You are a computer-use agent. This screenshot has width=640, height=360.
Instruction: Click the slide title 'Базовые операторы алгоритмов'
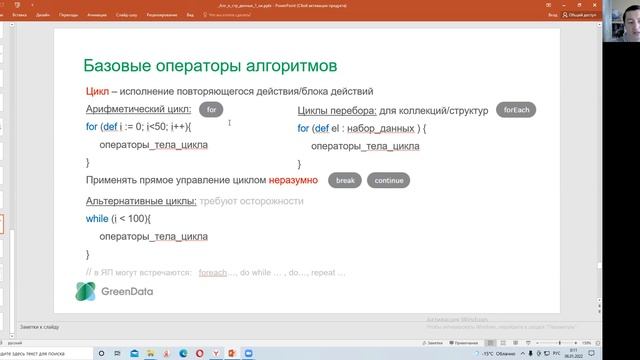click(210, 66)
